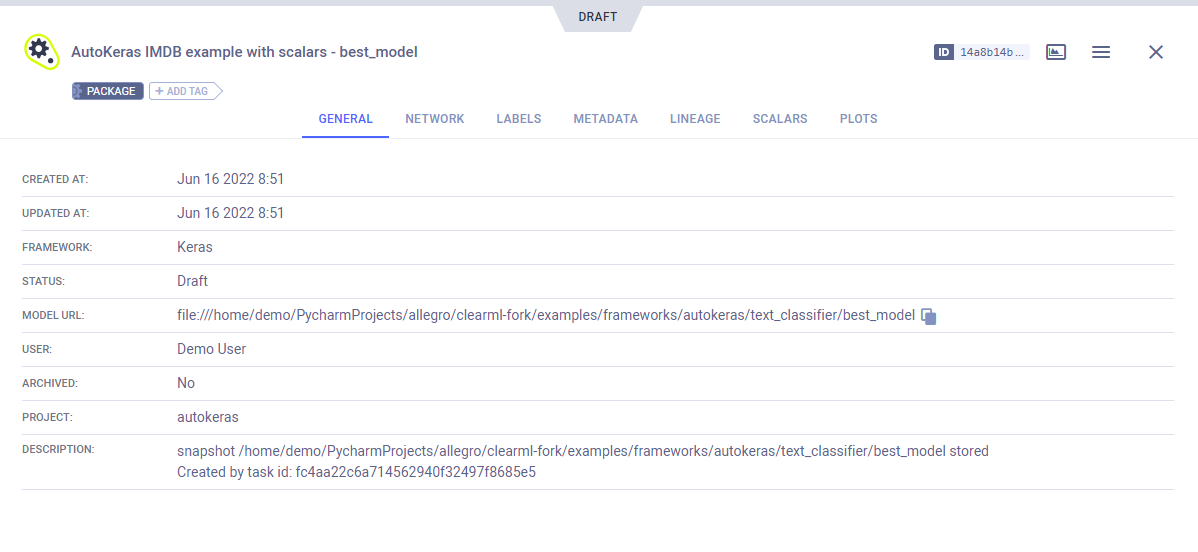The height and width of the screenshot is (552, 1198).
Task: Click the description text starting with snapshot
Action: tap(582, 451)
